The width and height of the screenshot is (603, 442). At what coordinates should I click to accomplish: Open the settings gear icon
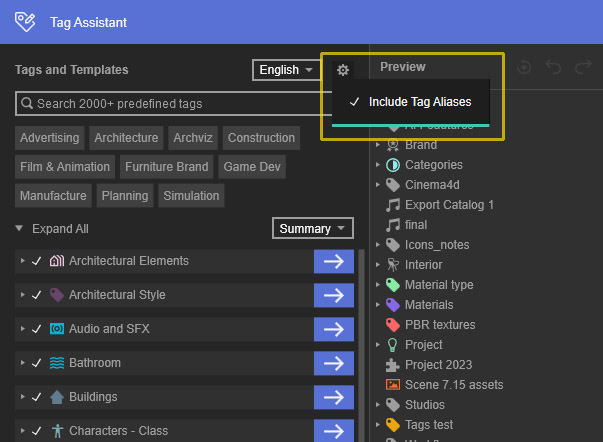(343, 70)
